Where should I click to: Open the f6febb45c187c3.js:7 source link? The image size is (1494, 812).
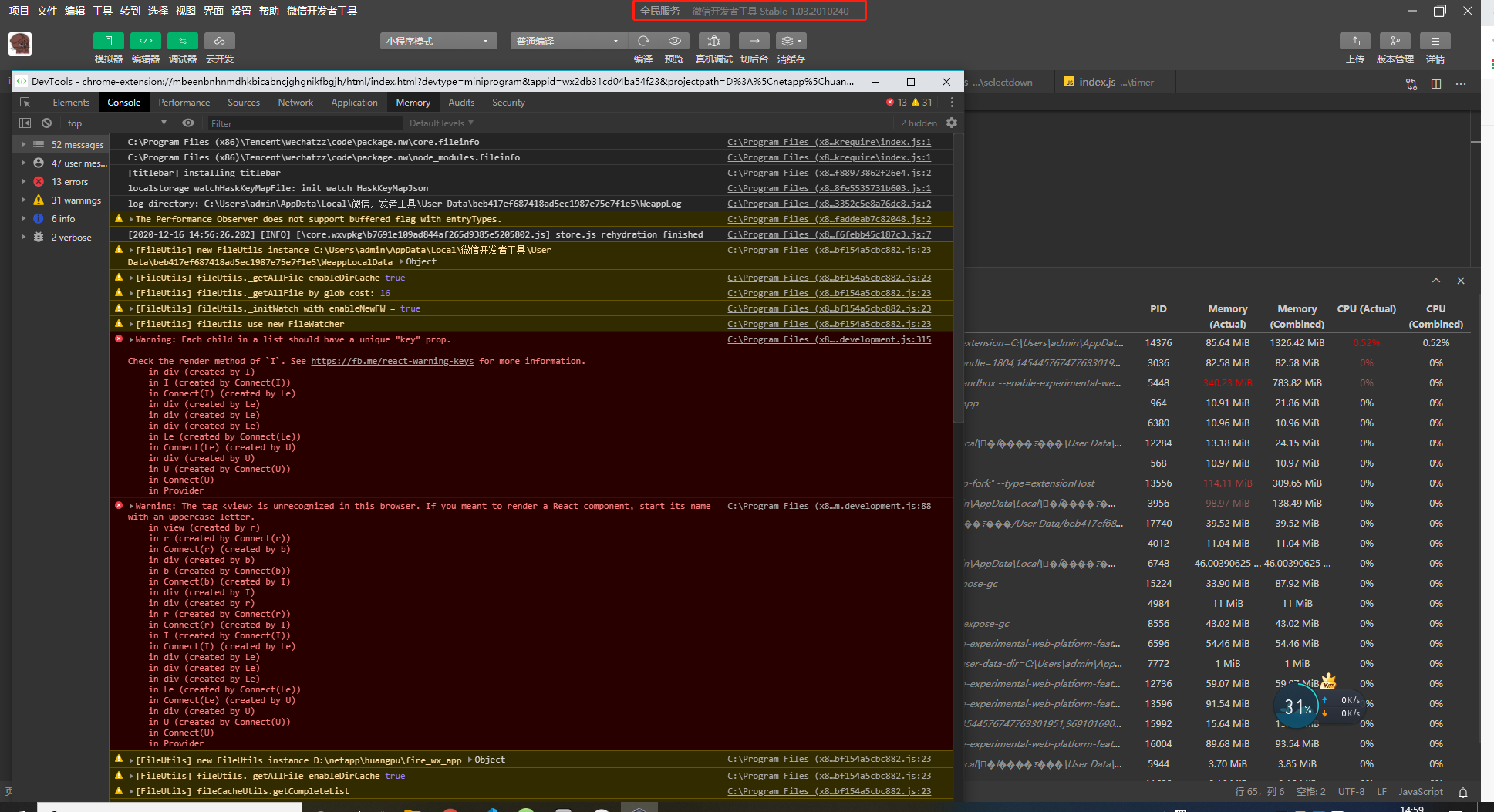829,234
